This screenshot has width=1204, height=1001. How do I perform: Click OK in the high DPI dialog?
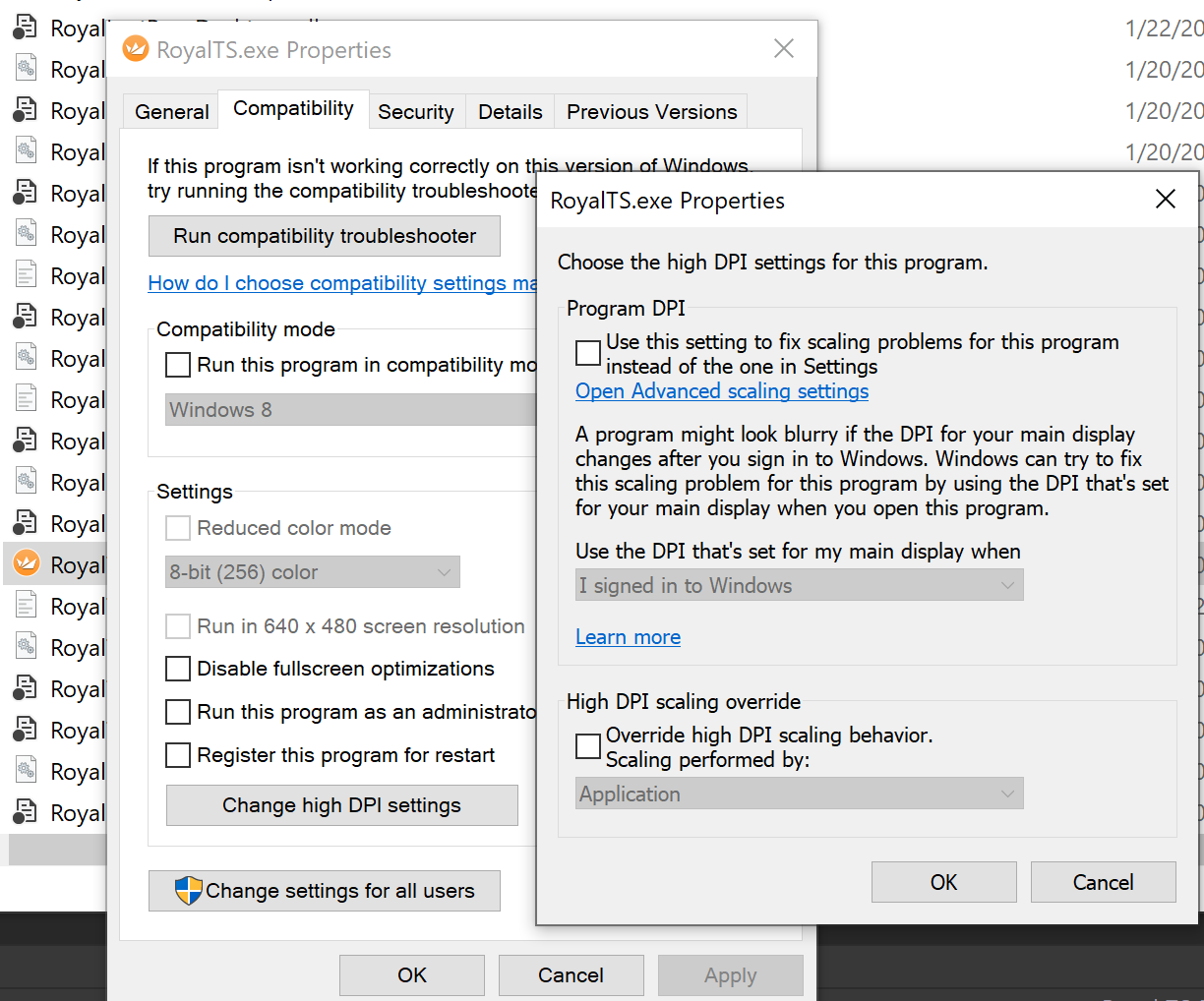point(943,882)
